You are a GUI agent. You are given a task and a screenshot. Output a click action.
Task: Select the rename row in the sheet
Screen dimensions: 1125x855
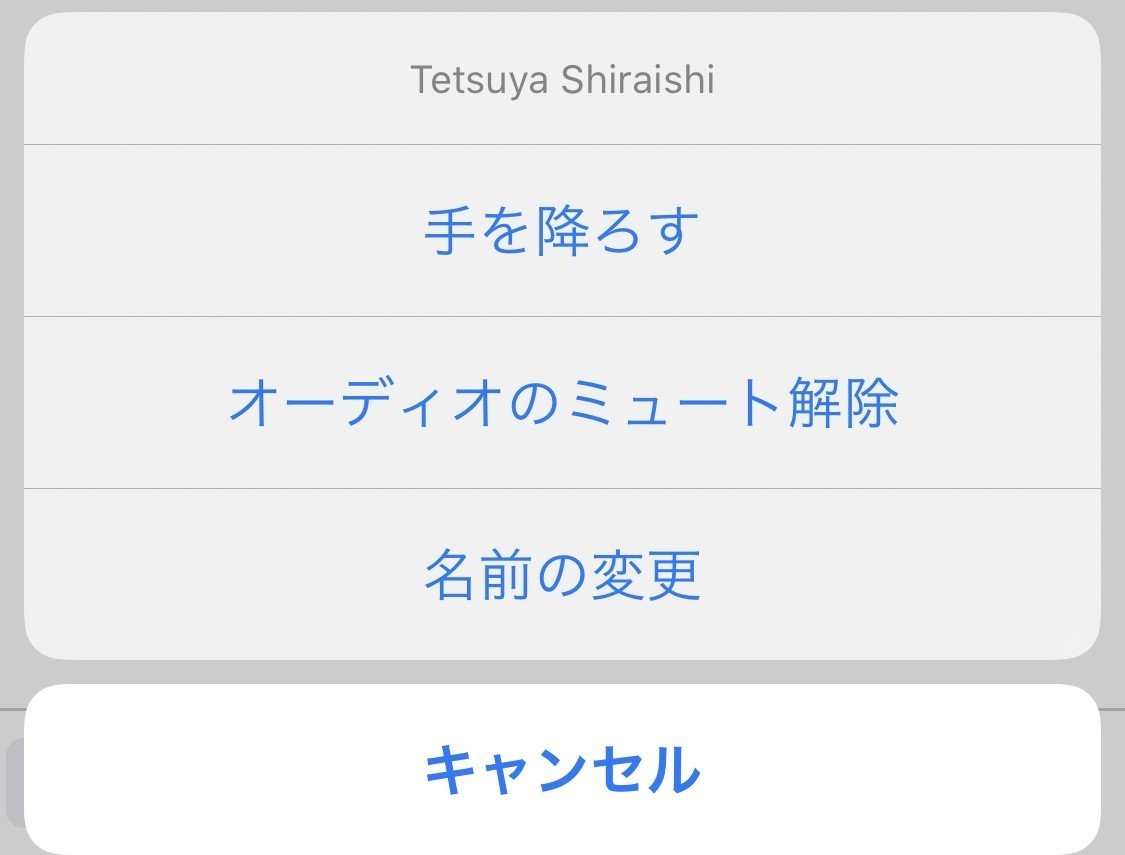(x=562, y=574)
